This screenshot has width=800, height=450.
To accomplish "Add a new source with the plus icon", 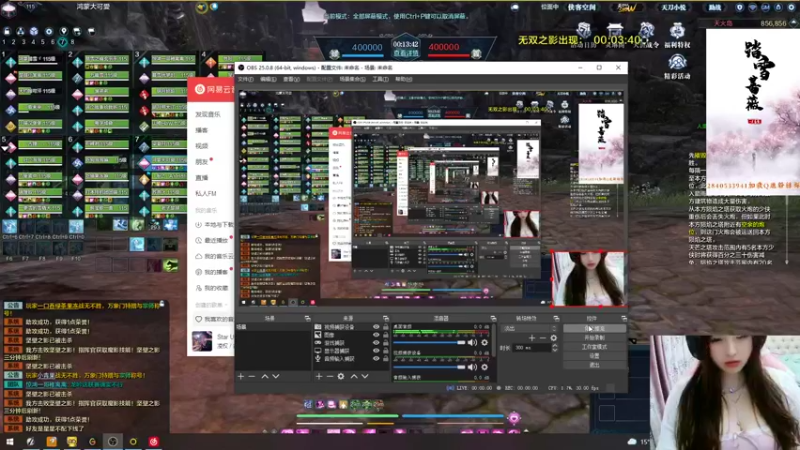I will click(319, 376).
